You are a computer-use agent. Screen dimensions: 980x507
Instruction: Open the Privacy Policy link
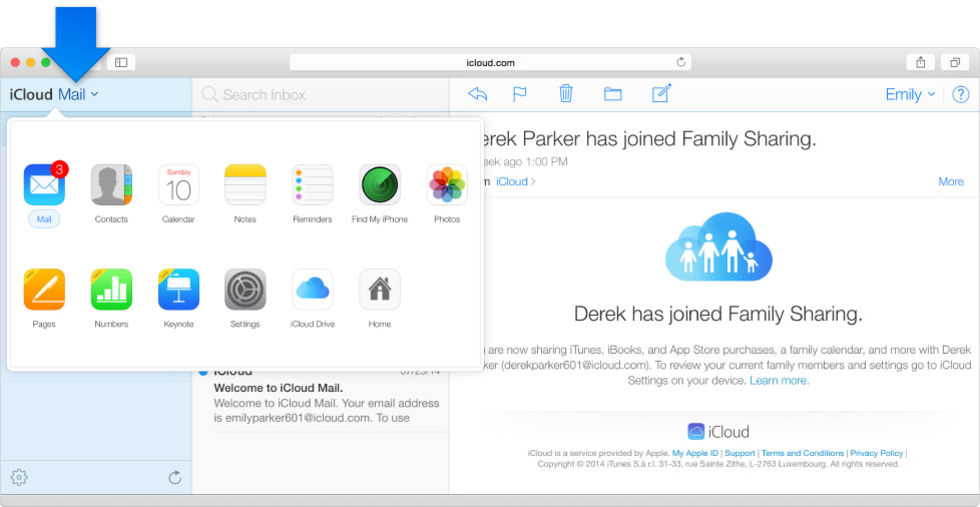(876, 453)
